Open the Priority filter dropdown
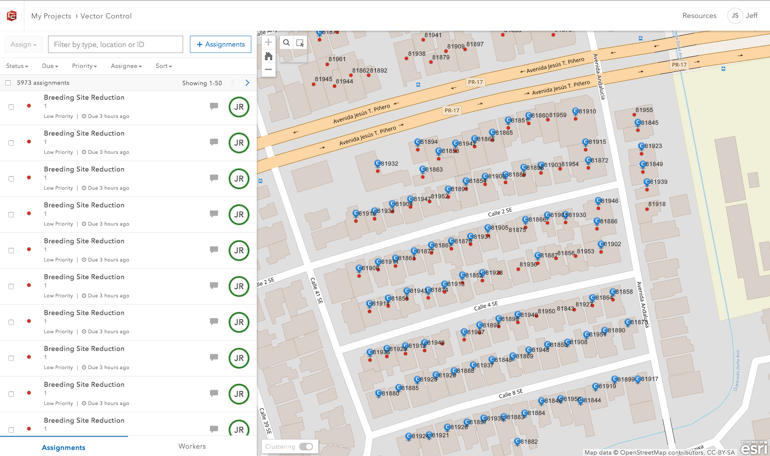The image size is (770, 456). (x=84, y=66)
